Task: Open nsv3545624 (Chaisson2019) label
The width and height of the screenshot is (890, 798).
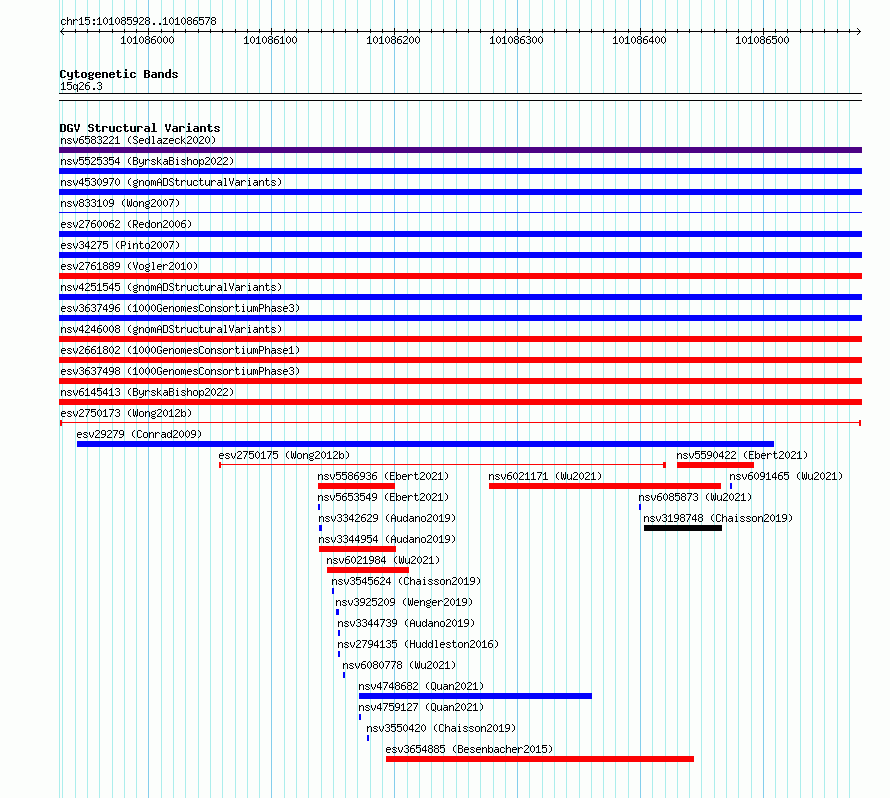Action: [406, 581]
